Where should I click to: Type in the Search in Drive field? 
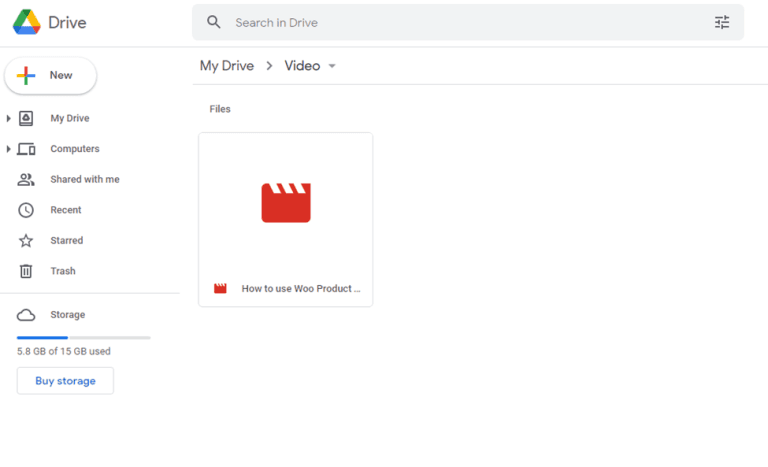point(460,22)
